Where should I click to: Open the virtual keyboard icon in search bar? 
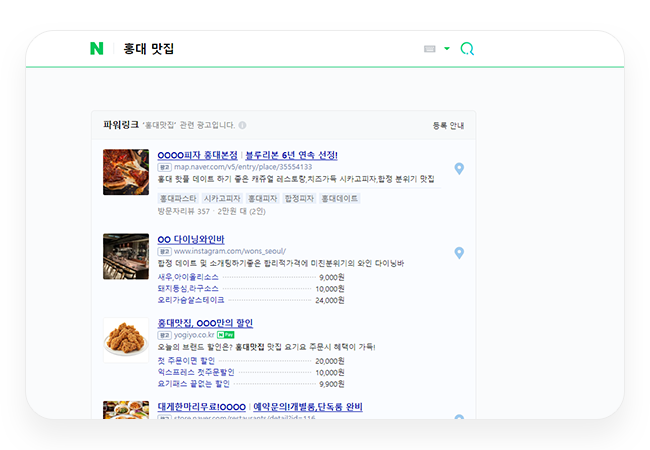point(429,49)
